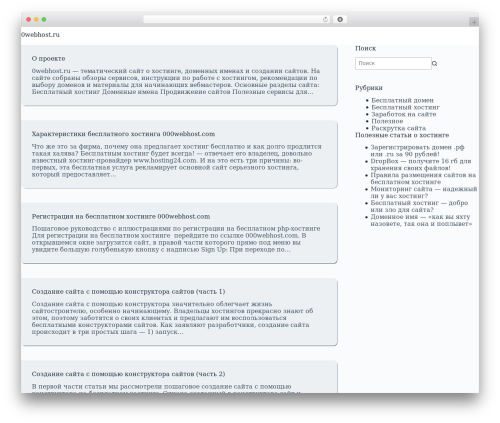Open a new tab with plus button

tap(474, 22)
